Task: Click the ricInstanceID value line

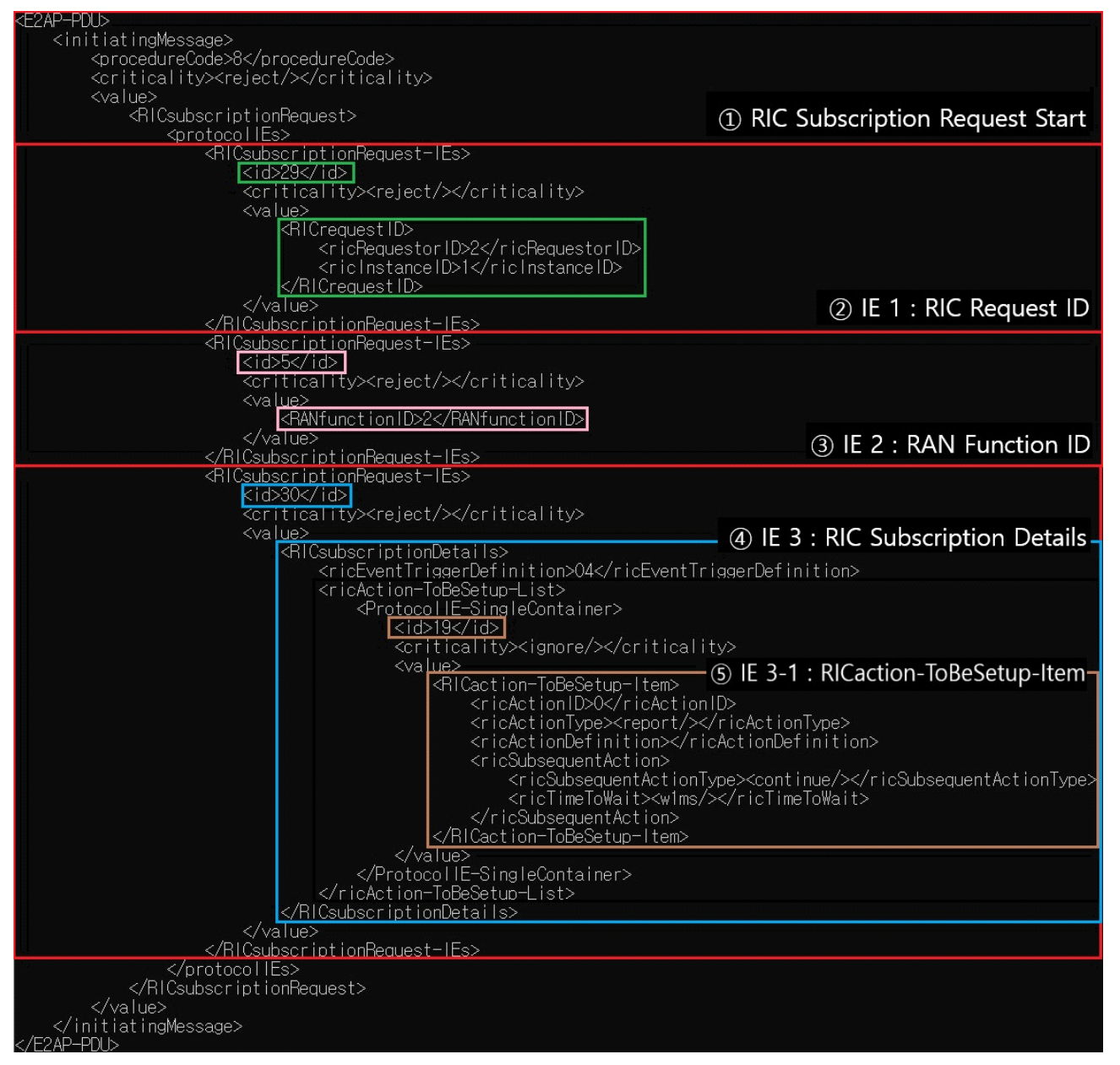Action: (470, 268)
